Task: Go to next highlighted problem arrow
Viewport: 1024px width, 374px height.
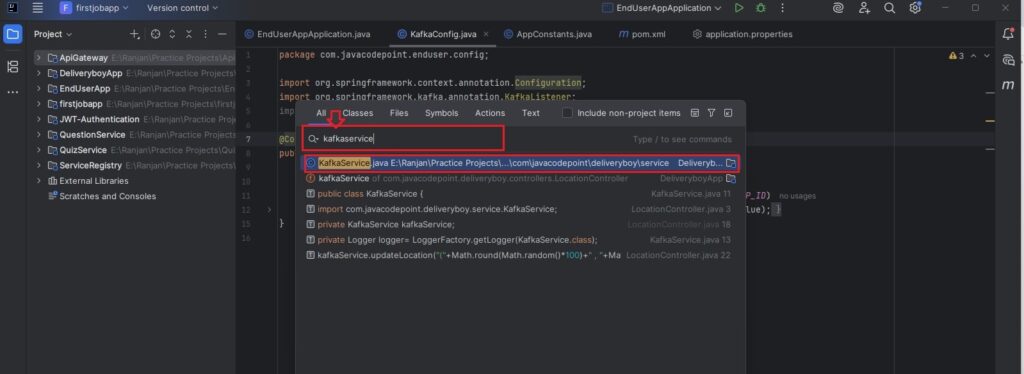Action: pos(988,56)
